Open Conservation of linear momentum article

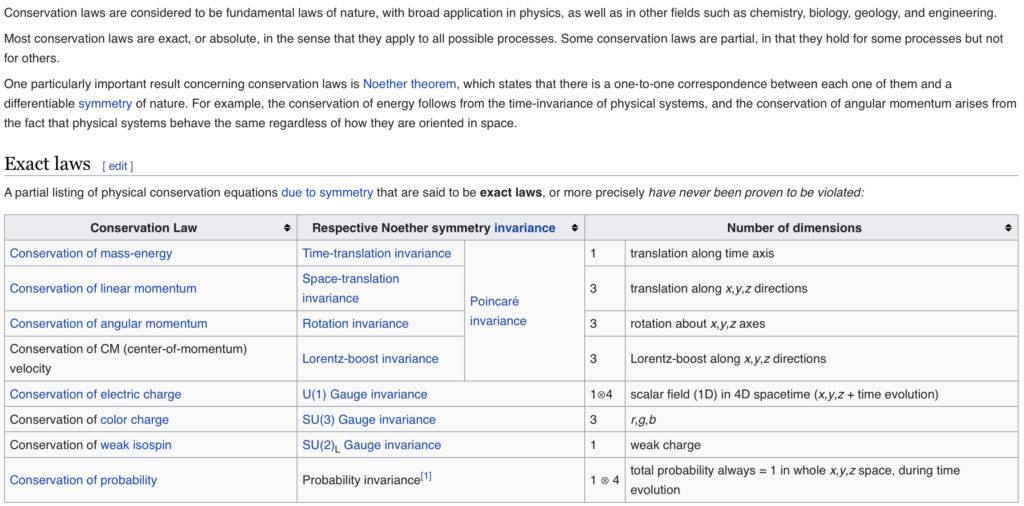pyautogui.click(x=103, y=289)
